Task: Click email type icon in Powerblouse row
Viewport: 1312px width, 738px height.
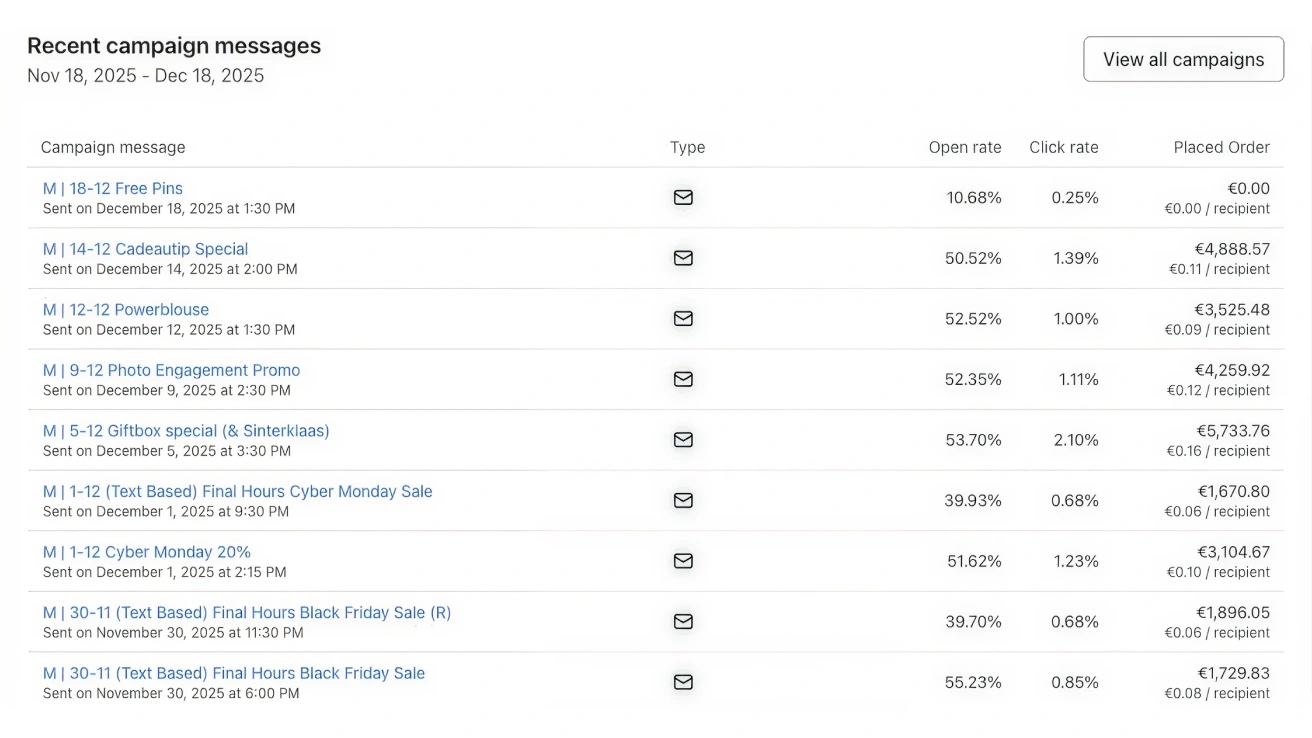Action: 683,318
